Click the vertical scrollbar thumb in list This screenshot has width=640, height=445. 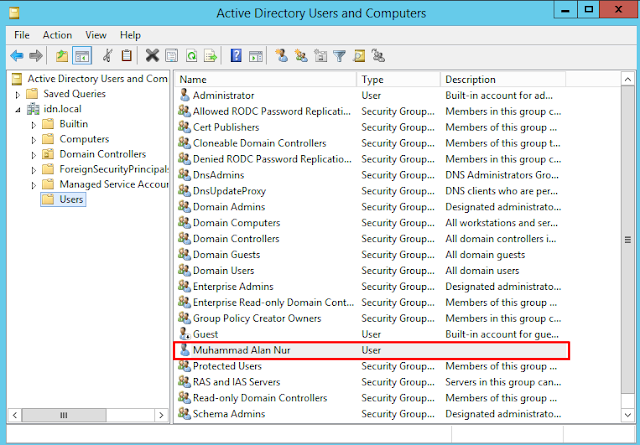628,240
